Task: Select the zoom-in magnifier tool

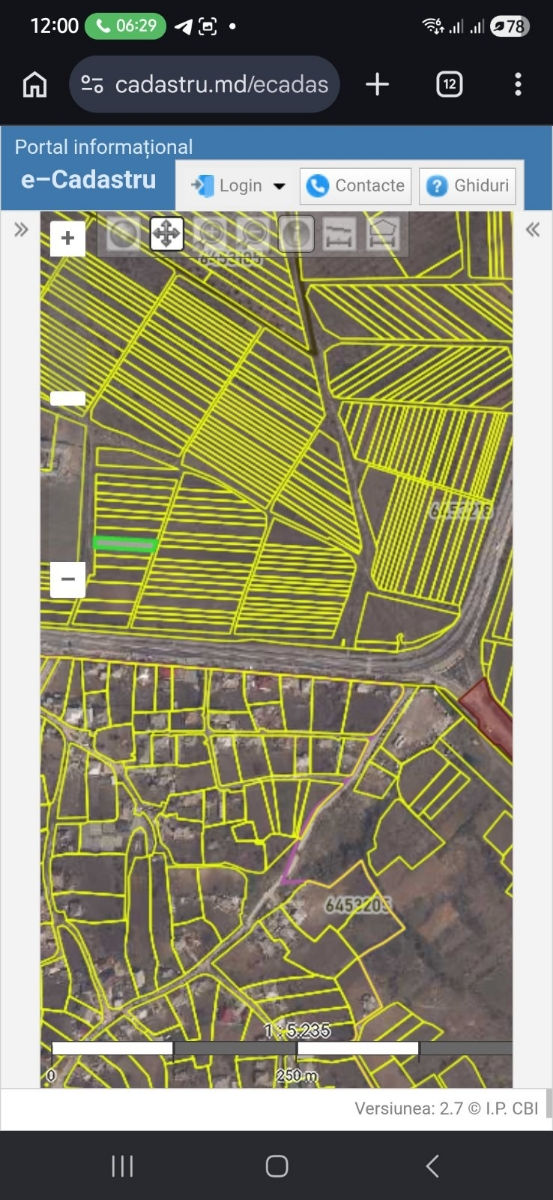Action: [x=210, y=234]
